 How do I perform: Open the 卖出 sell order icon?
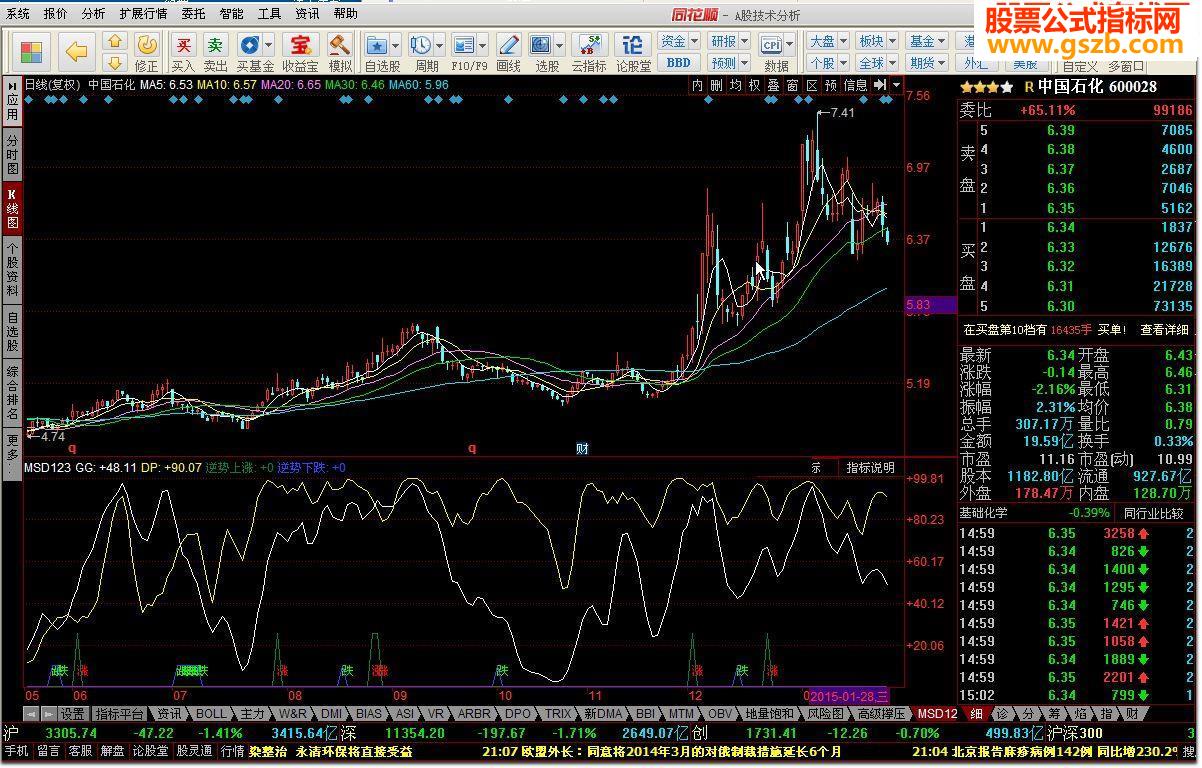(215, 51)
